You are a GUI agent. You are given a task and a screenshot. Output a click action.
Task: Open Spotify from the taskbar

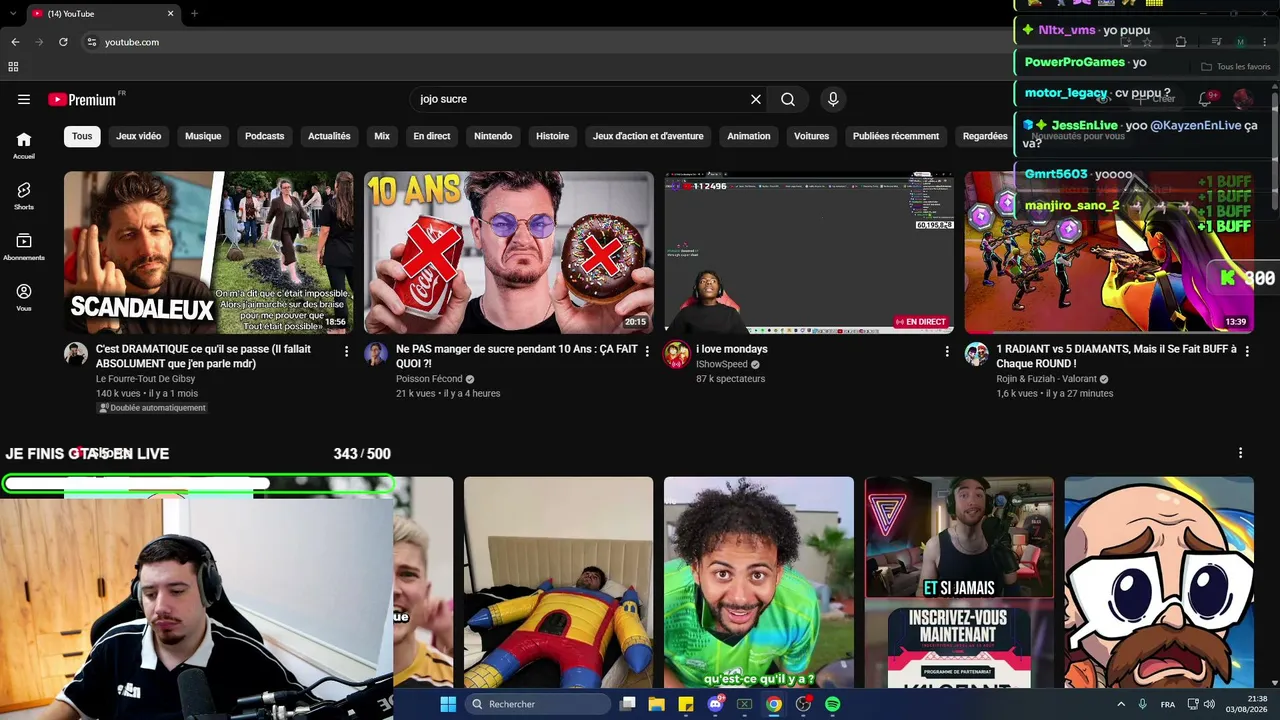pyautogui.click(x=833, y=704)
